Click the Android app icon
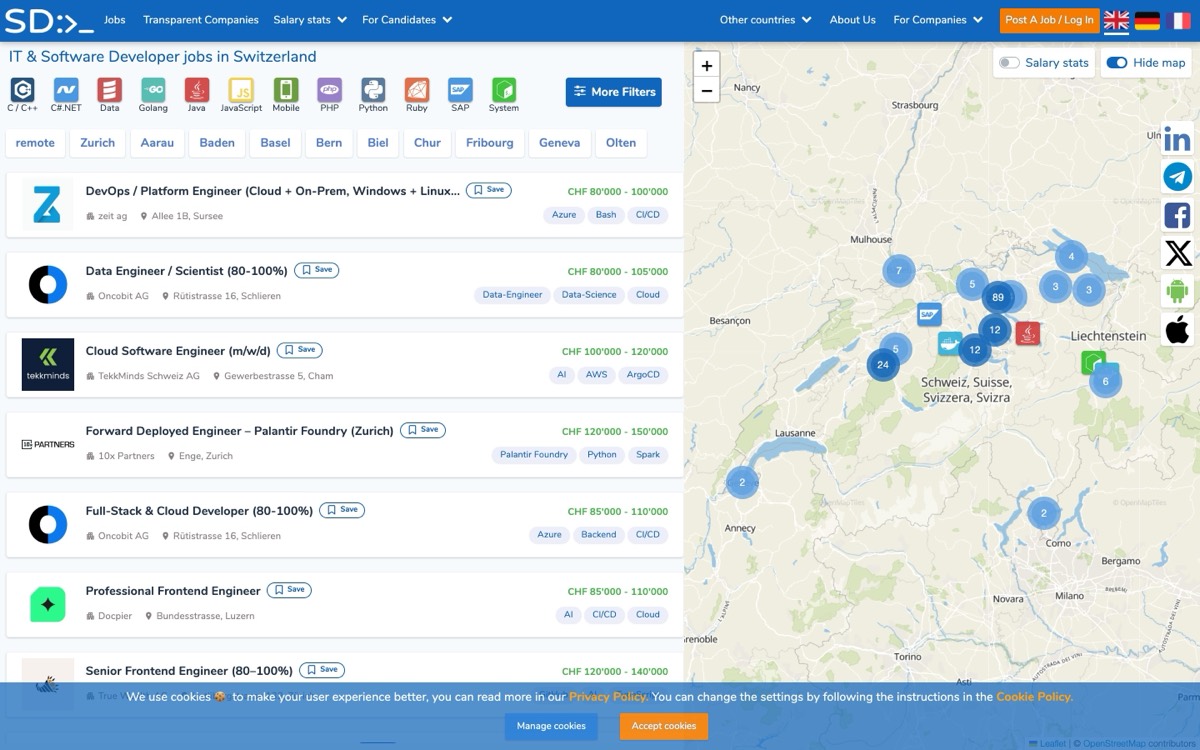This screenshot has width=1200, height=750. coord(1177,291)
